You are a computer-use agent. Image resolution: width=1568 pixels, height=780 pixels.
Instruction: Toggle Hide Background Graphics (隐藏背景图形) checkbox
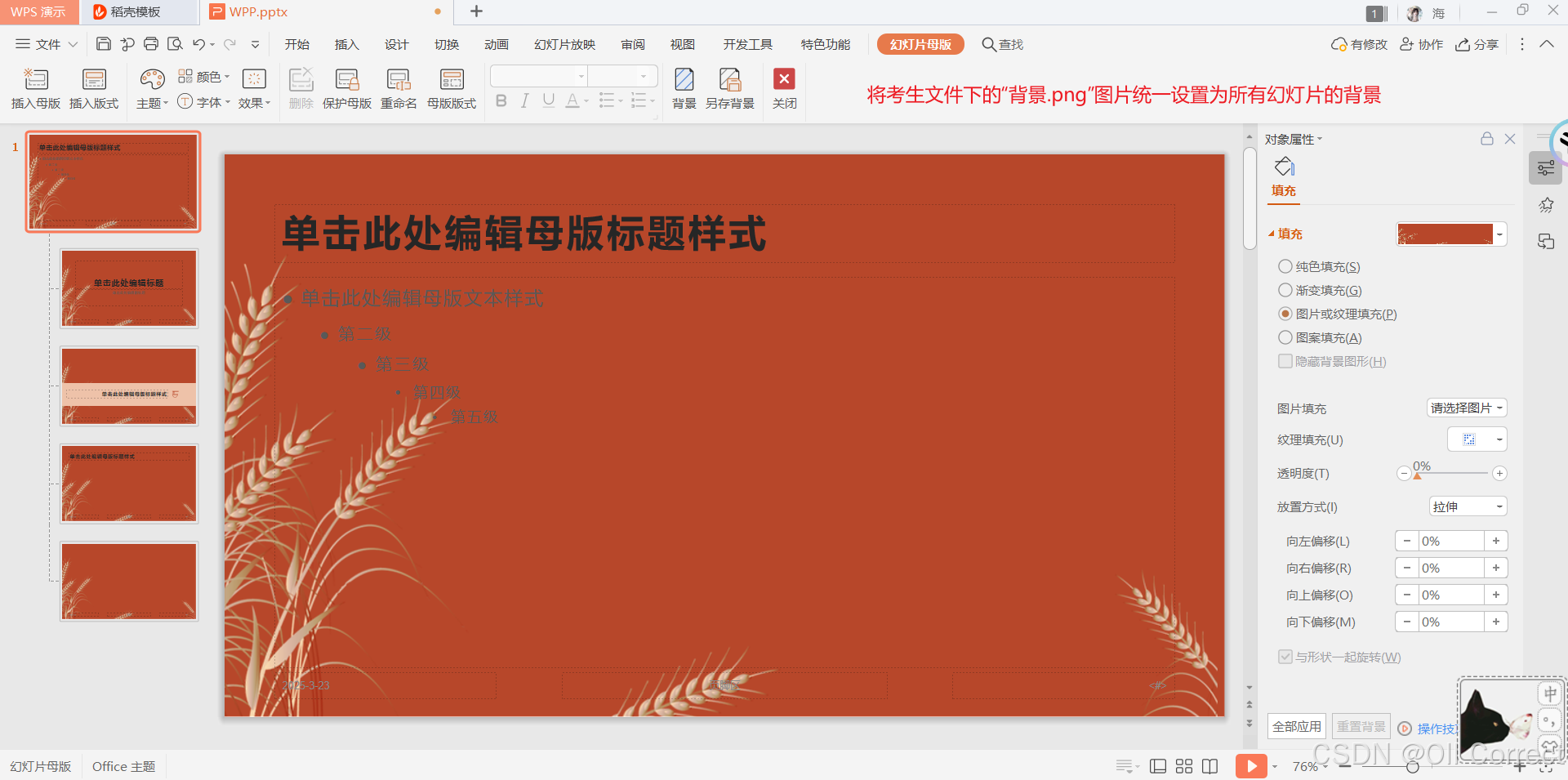point(1285,361)
